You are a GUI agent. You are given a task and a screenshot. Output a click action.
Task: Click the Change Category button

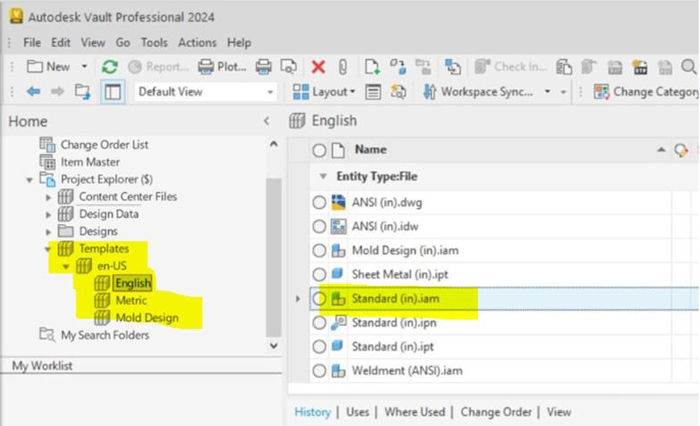pyautogui.click(x=646, y=92)
